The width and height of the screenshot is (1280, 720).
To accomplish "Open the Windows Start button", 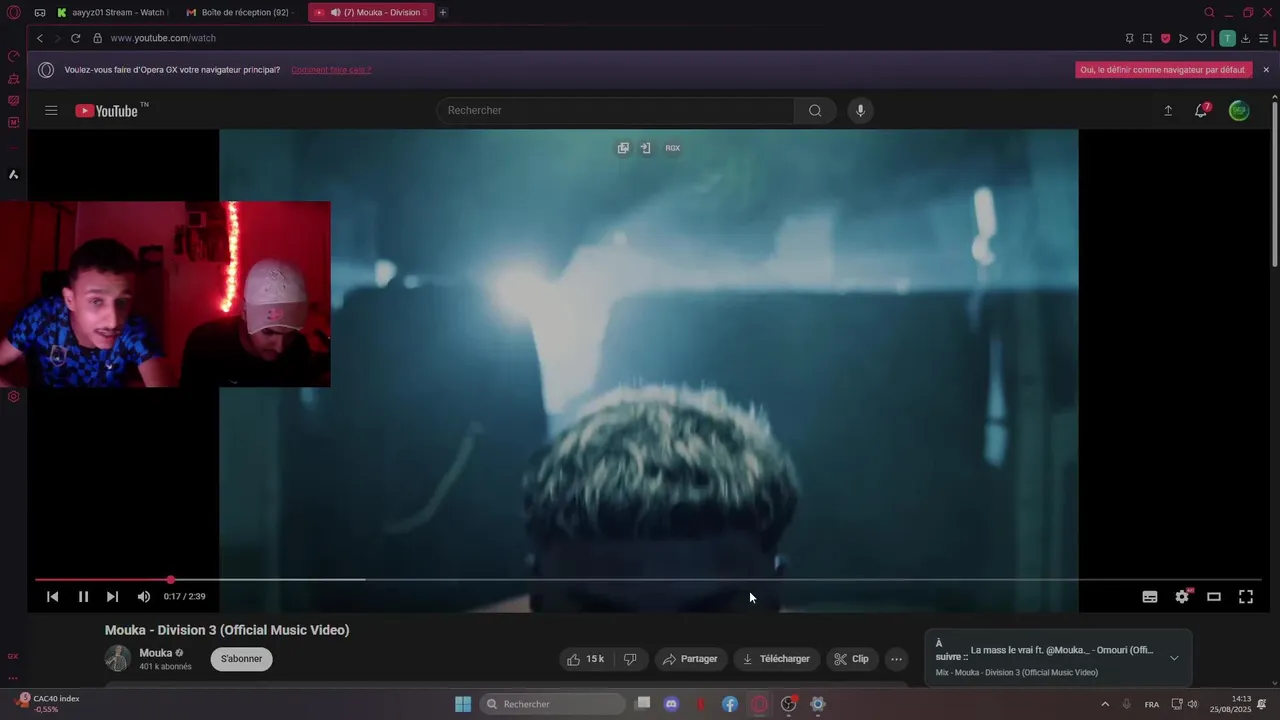I will coord(463,704).
